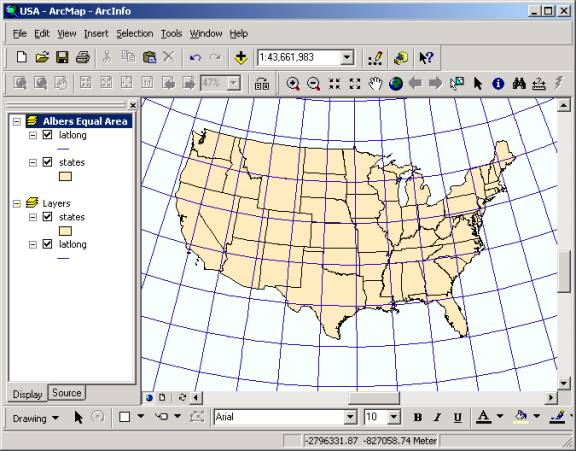576x451 pixels.
Task: Click the Full Extent globe icon
Action: pos(396,84)
